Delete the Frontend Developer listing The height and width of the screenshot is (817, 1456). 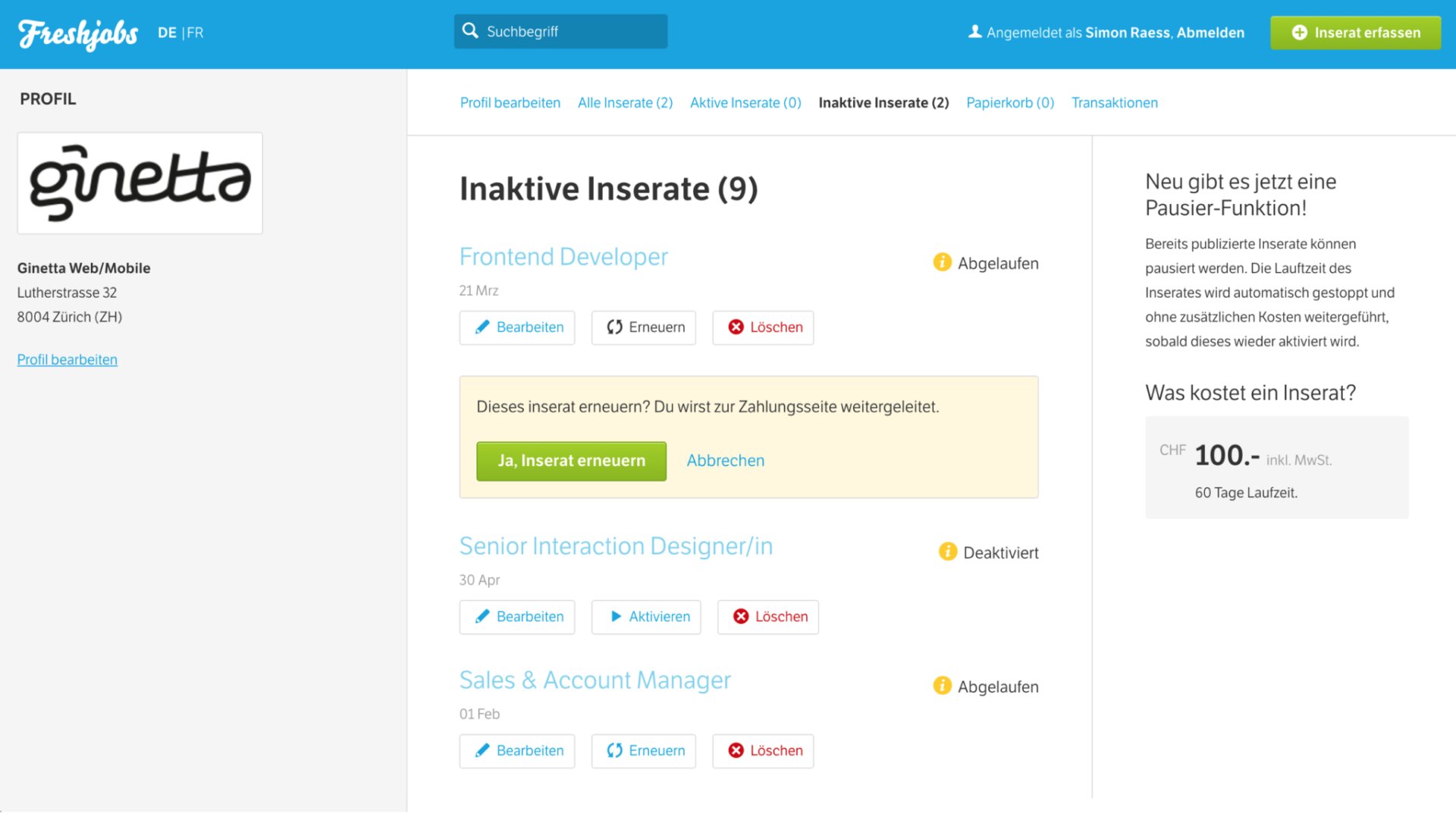pos(763,327)
